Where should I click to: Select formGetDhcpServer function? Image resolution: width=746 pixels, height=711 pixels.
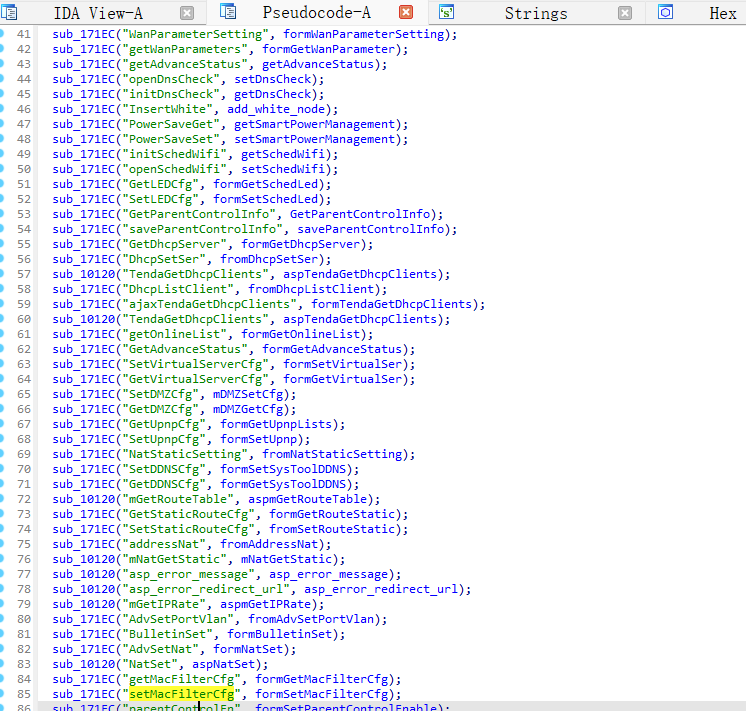pyautogui.click(x=301, y=244)
